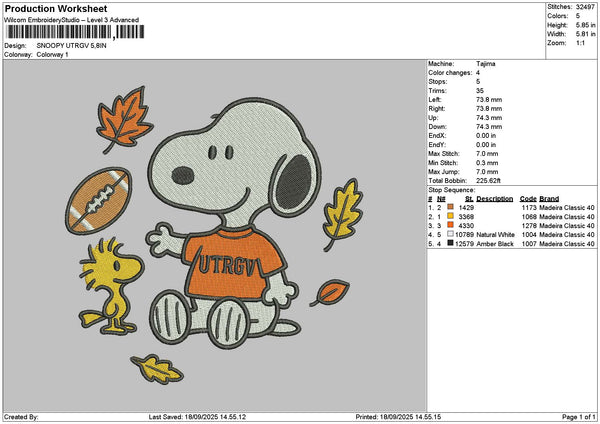The image size is (600, 424).
Task: Click the Trims value 35
Action: [480, 91]
